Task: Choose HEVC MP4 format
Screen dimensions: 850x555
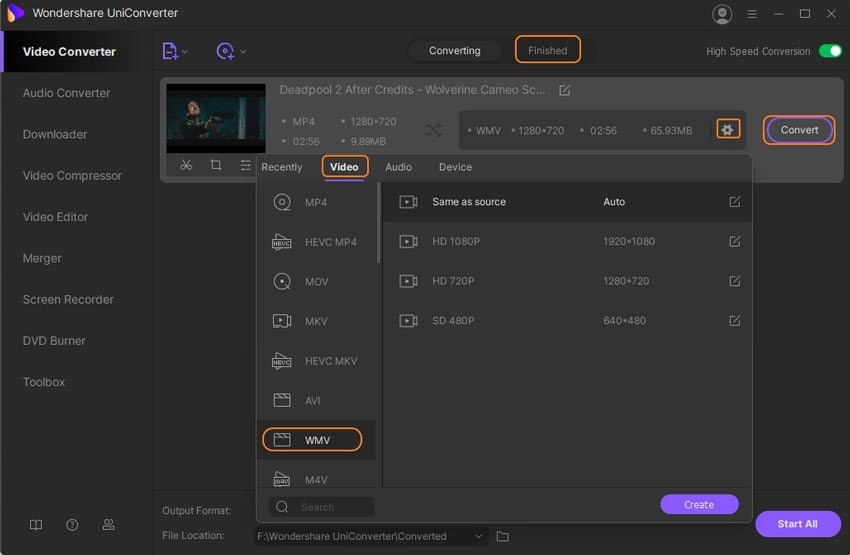Action: point(317,242)
